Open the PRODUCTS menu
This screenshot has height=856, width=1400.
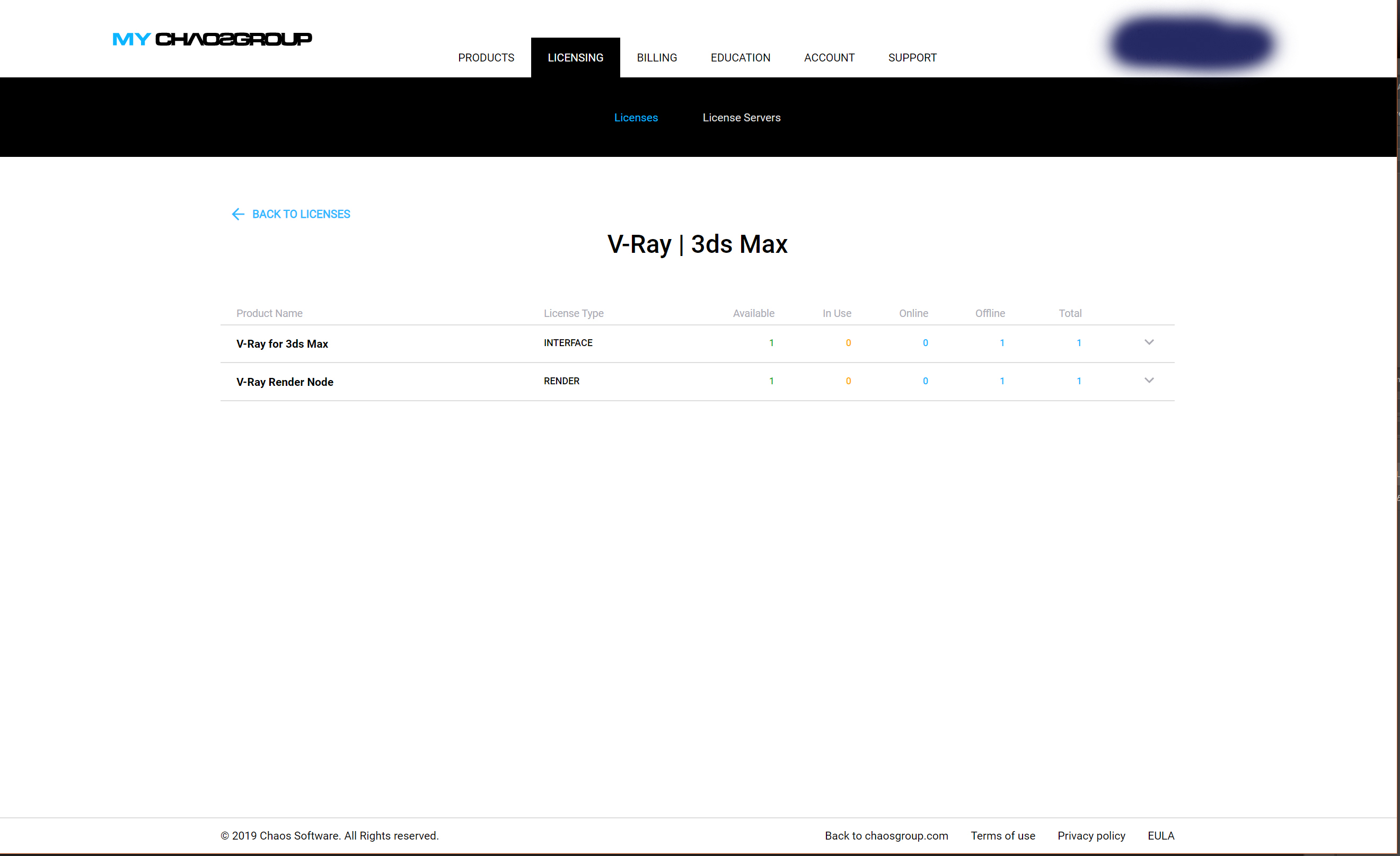click(486, 57)
